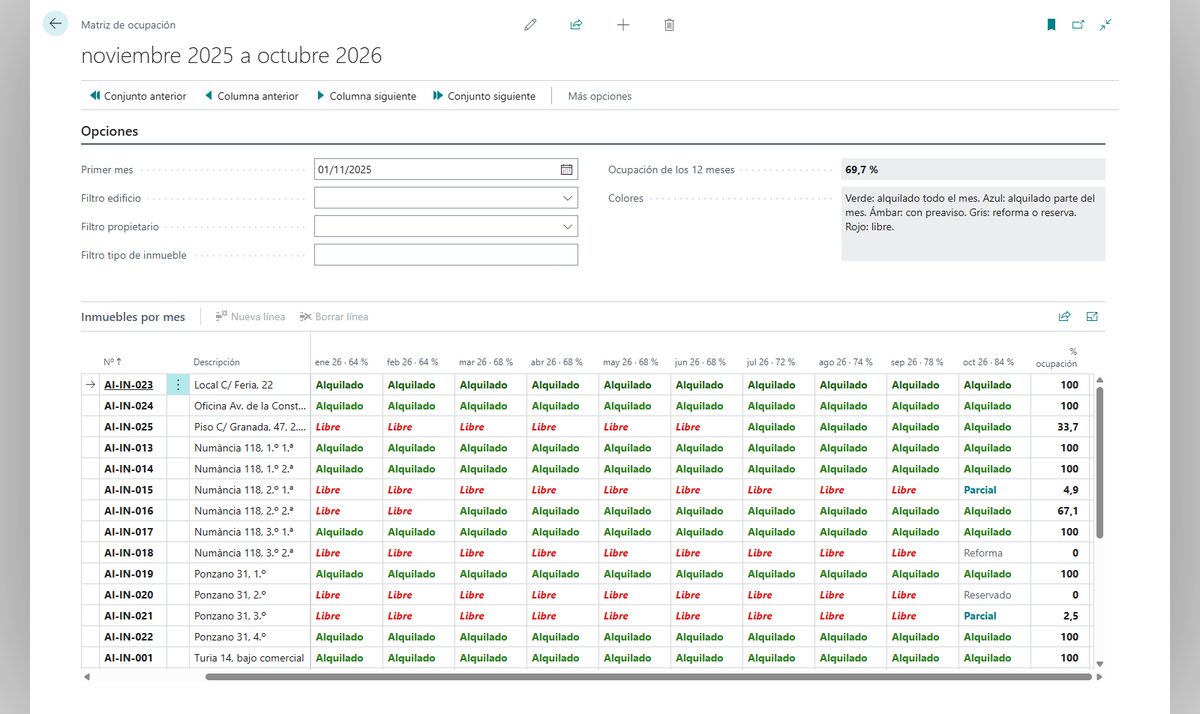Click the horizontal scrollbar of the grid

[648, 677]
